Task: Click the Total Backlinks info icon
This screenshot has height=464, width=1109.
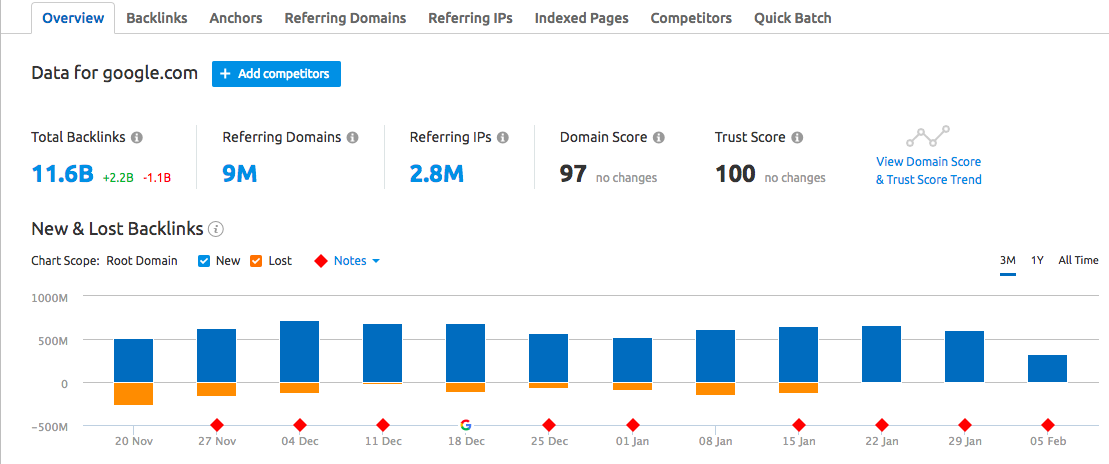Action: pos(137,137)
